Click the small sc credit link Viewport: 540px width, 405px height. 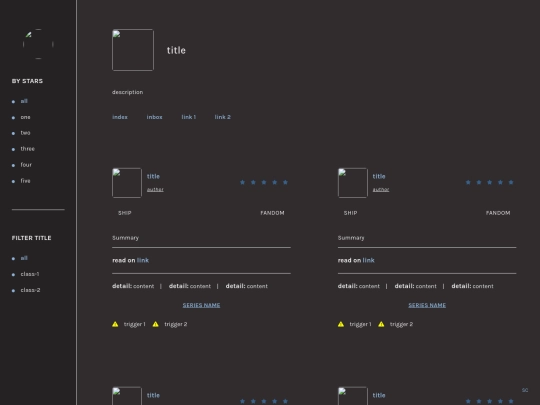point(525,390)
